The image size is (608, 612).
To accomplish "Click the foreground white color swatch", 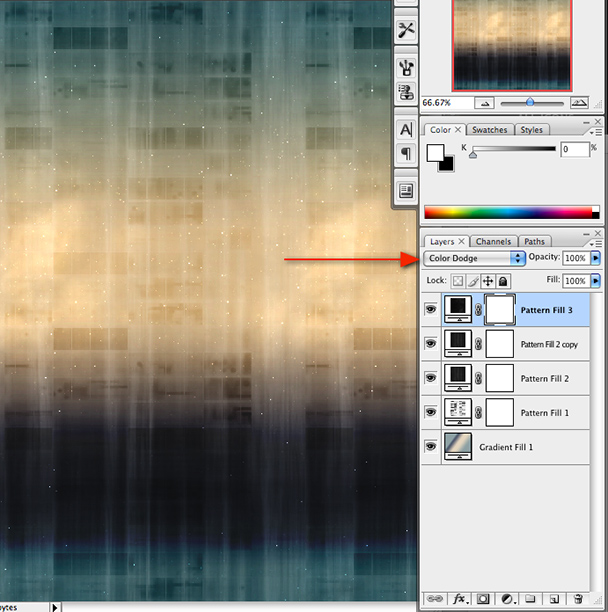I will pyautogui.click(x=435, y=153).
